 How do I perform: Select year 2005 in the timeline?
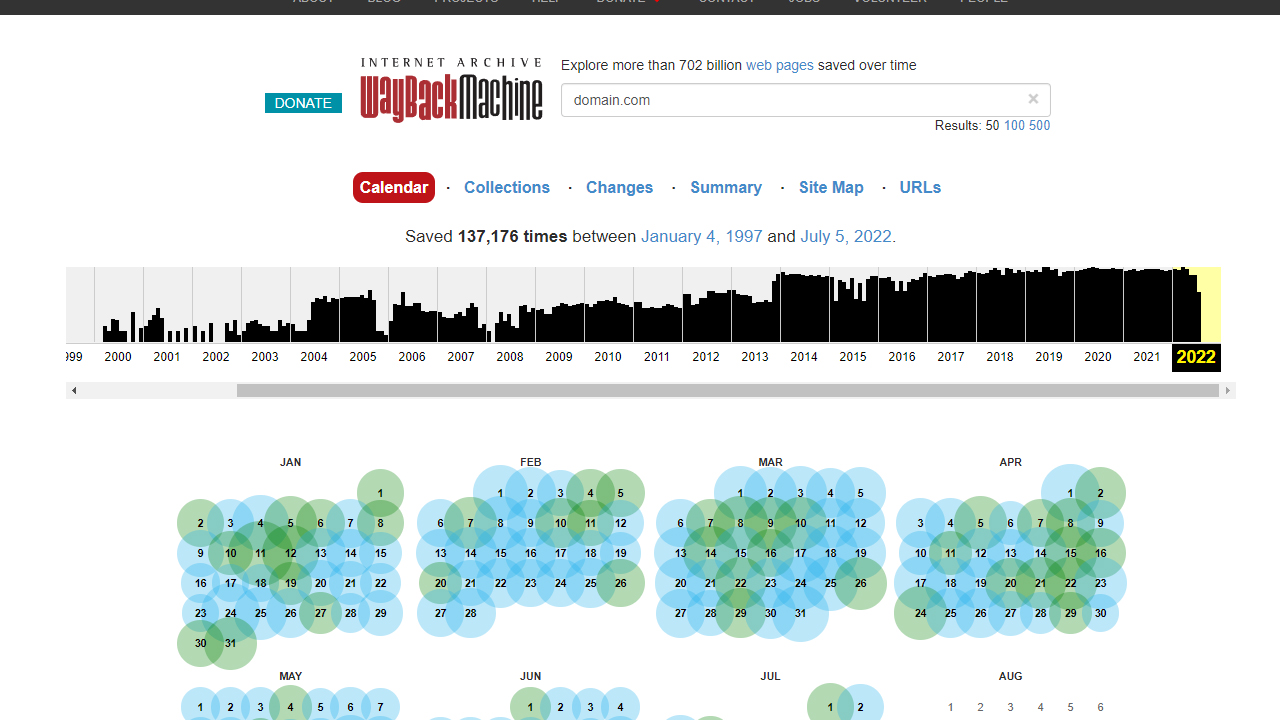363,357
